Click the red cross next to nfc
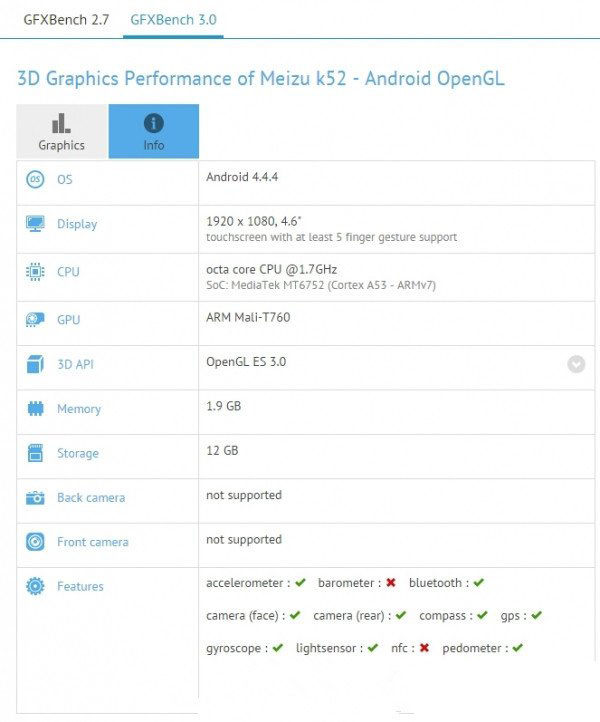The height and width of the screenshot is (722, 600). (424, 648)
